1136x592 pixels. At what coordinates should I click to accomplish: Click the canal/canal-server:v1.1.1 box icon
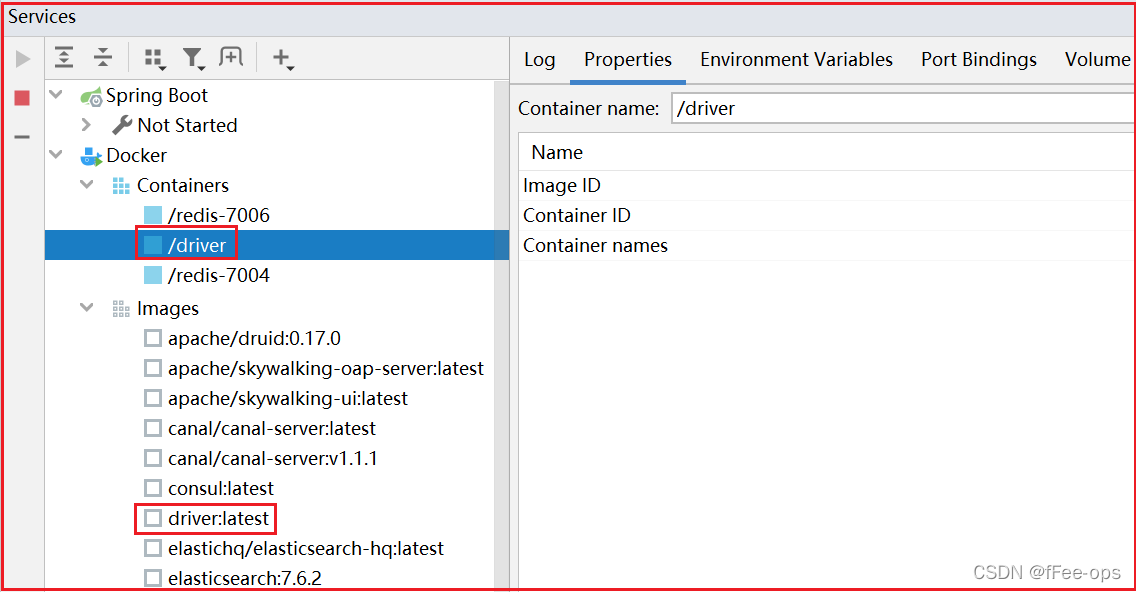pos(153,459)
